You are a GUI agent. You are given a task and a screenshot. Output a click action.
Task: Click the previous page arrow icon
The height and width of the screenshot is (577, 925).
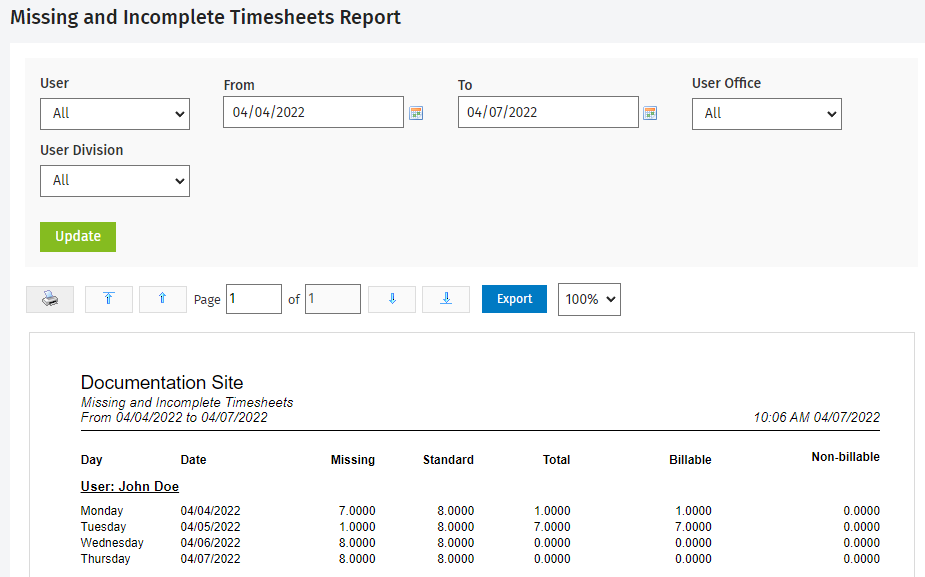click(x=162, y=299)
